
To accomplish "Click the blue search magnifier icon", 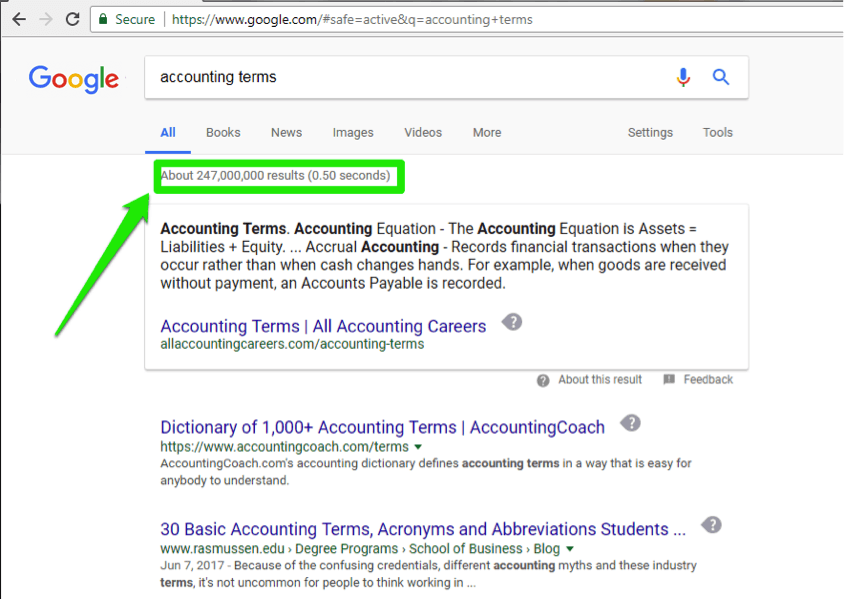I will [x=721, y=77].
